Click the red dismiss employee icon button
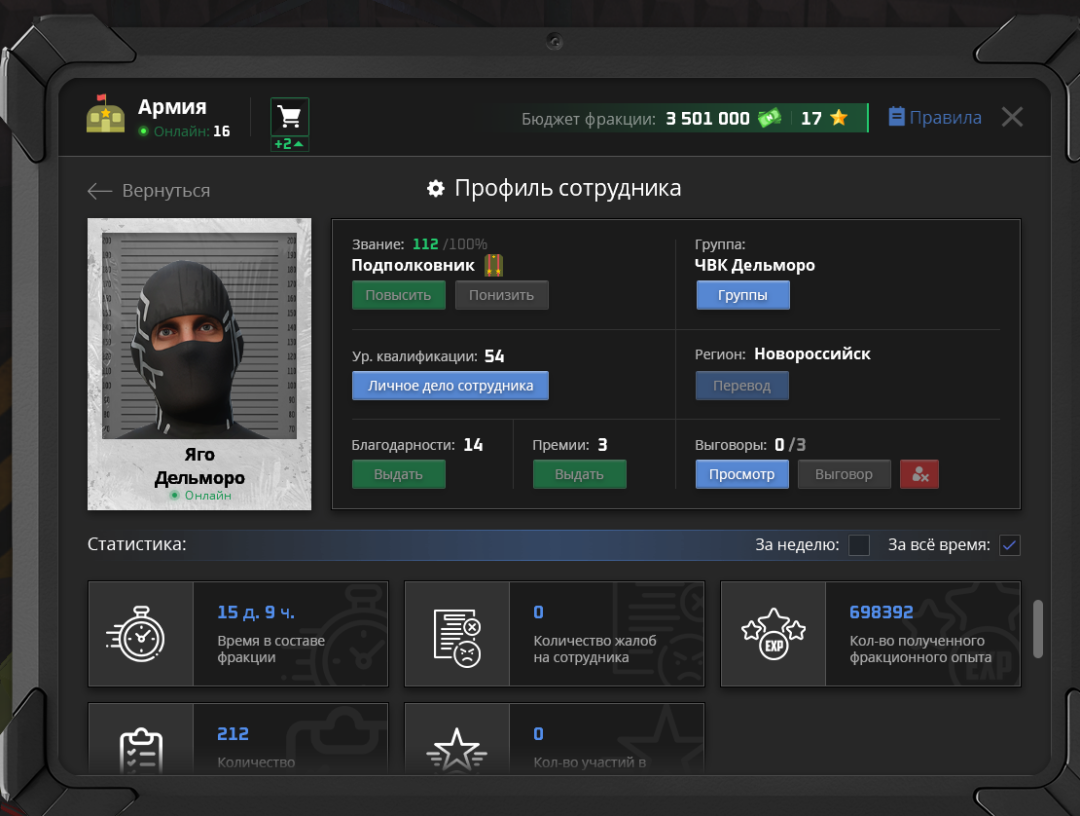 [919, 474]
